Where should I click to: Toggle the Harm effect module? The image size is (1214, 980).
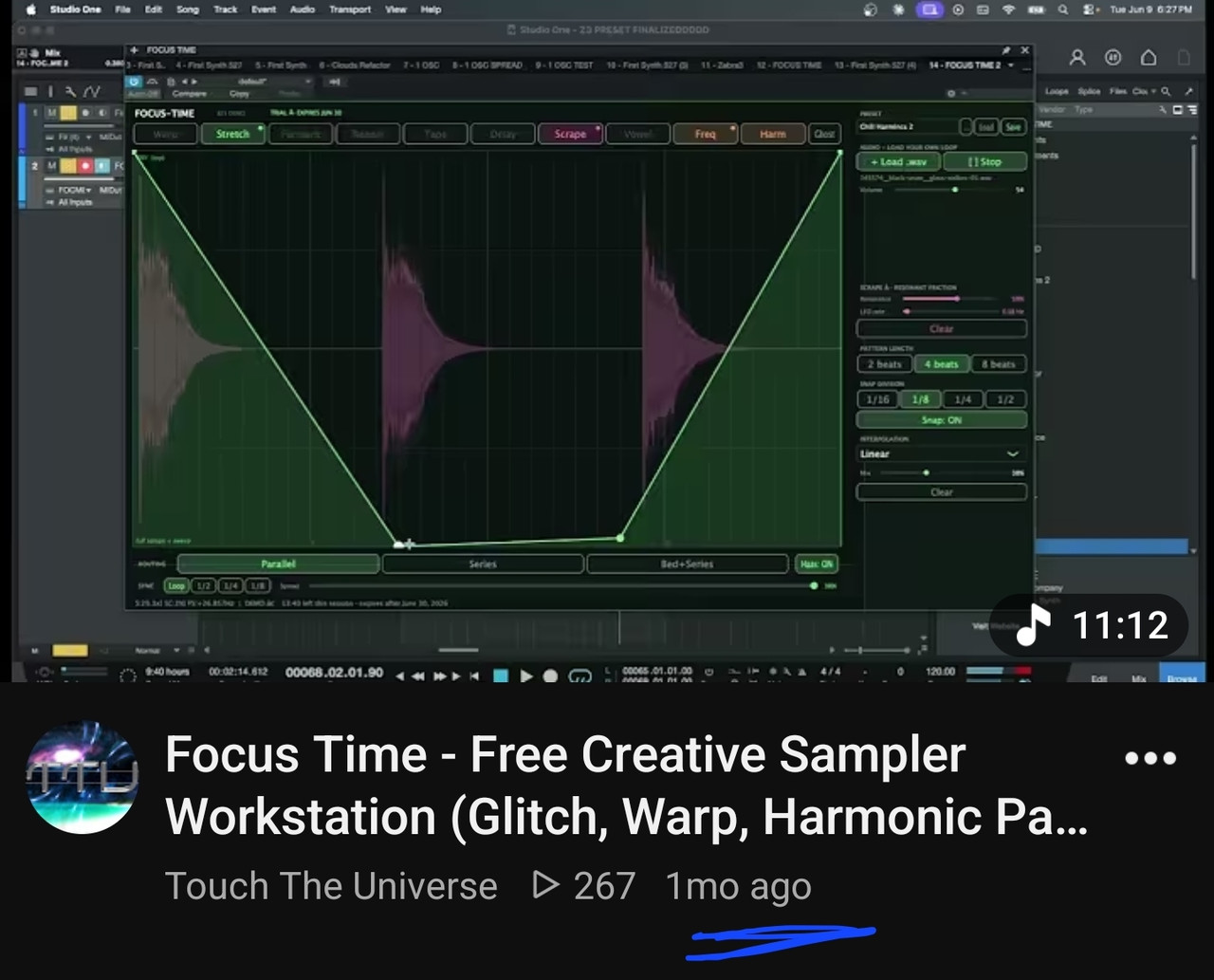pos(772,134)
